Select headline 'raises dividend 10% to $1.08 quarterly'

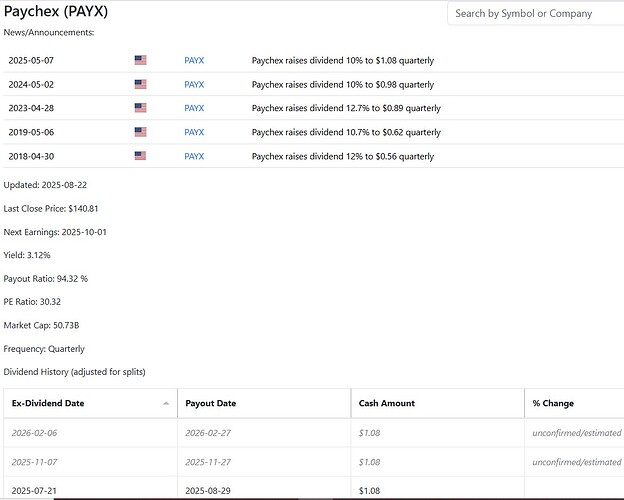[360, 61]
